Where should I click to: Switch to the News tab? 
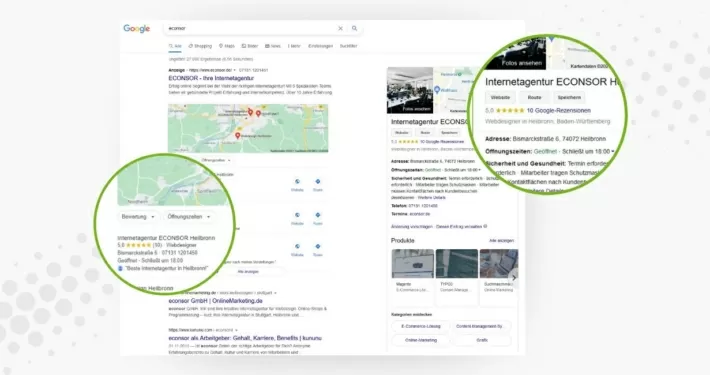273,46
